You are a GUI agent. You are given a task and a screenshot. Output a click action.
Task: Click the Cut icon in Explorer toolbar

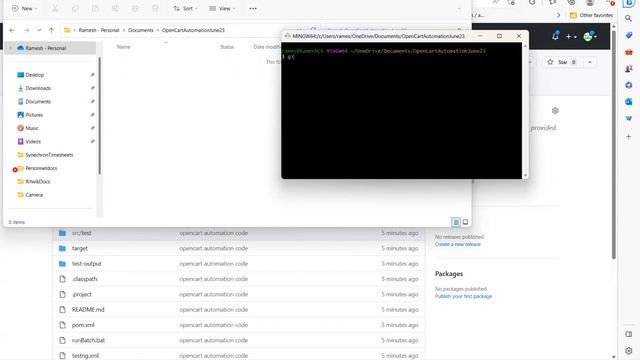[x=55, y=8]
